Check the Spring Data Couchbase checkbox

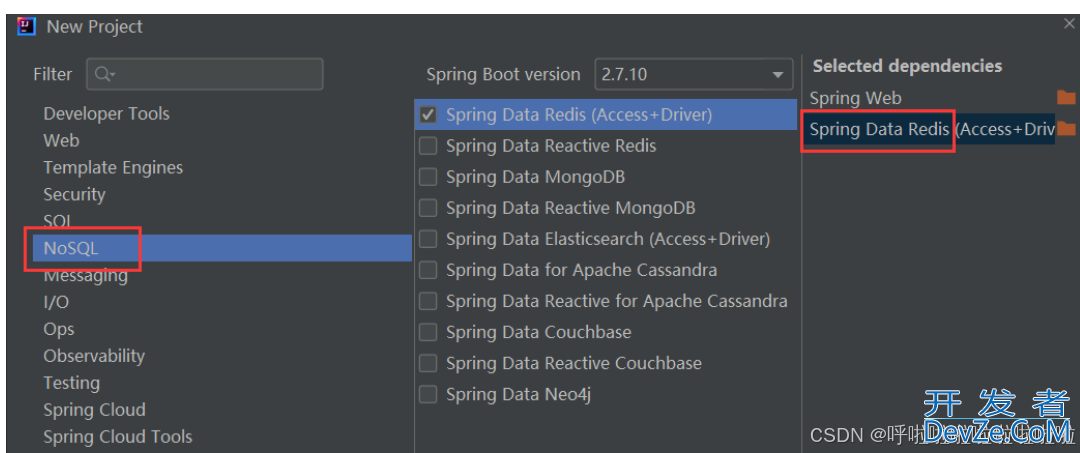[428, 332]
